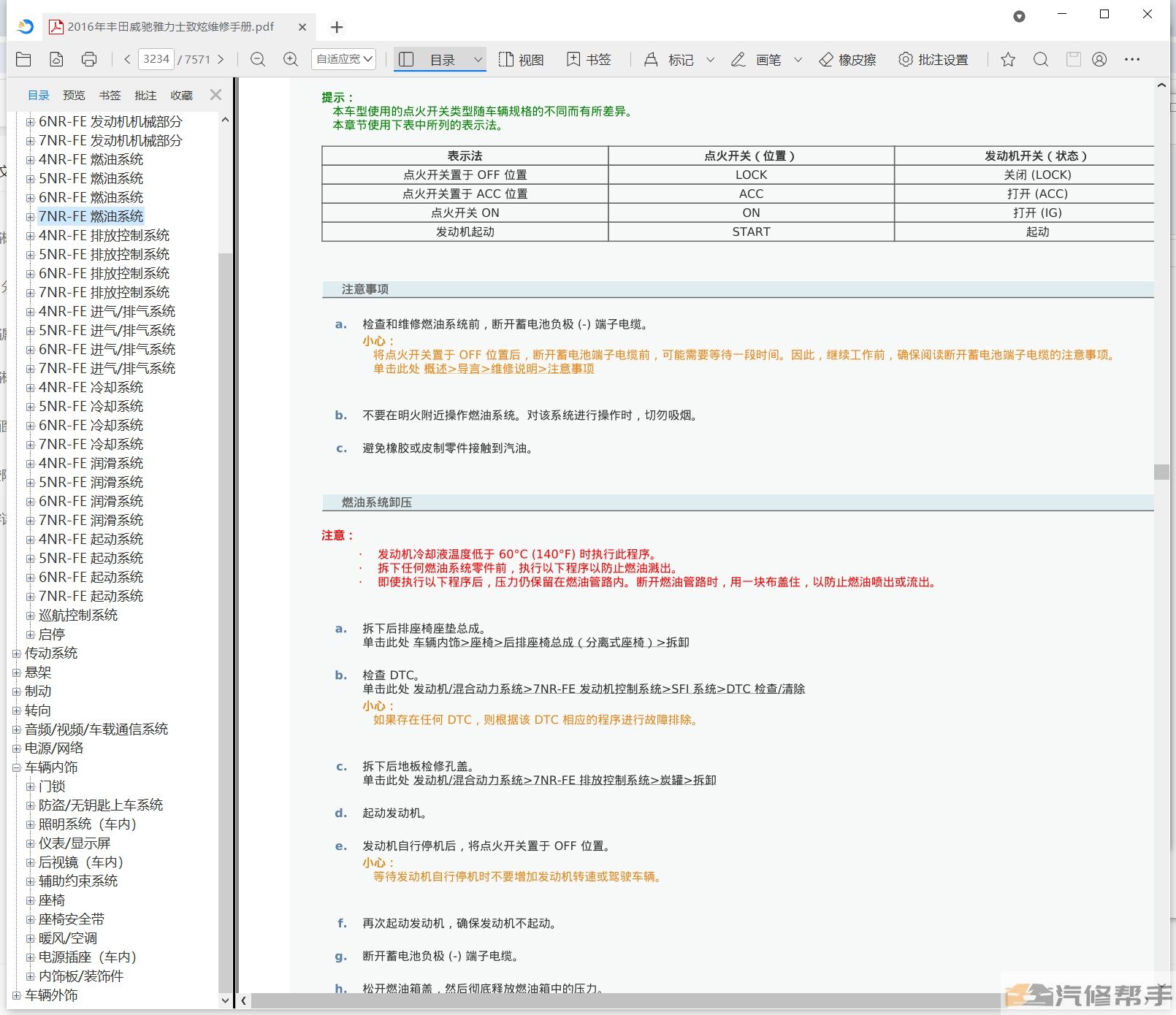
Task: Add a bookmark with 书签 button
Action: click(x=589, y=59)
